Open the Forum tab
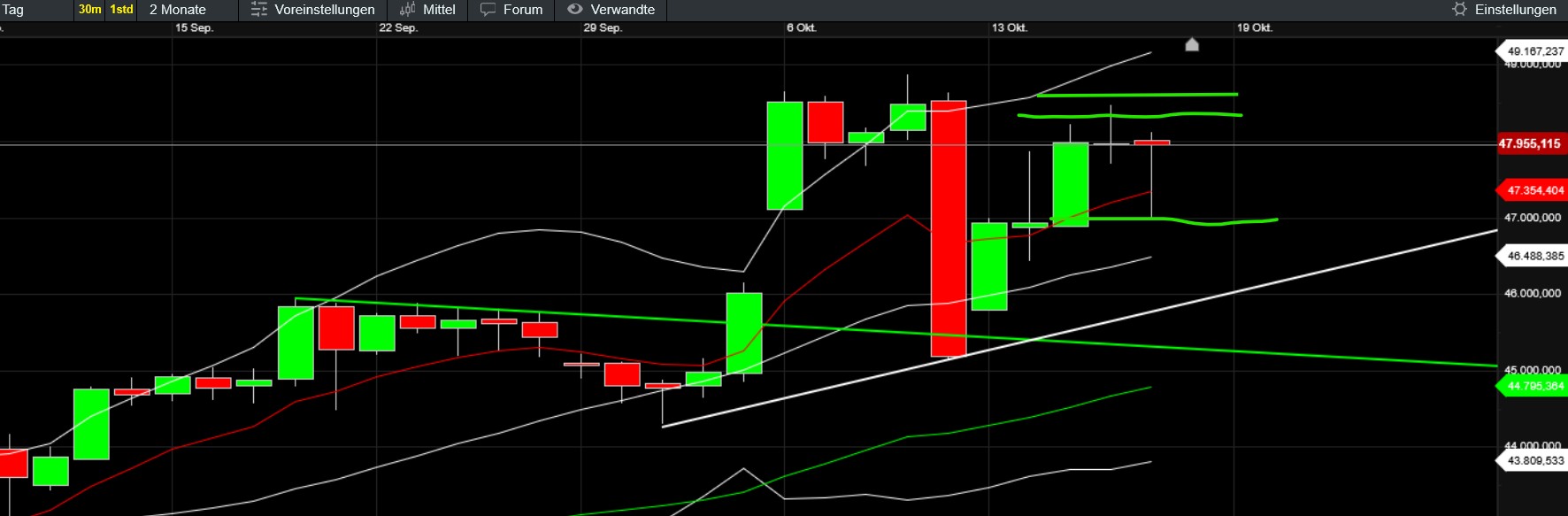The width and height of the screenshot is (1568, 516). (x=523, y=10)
